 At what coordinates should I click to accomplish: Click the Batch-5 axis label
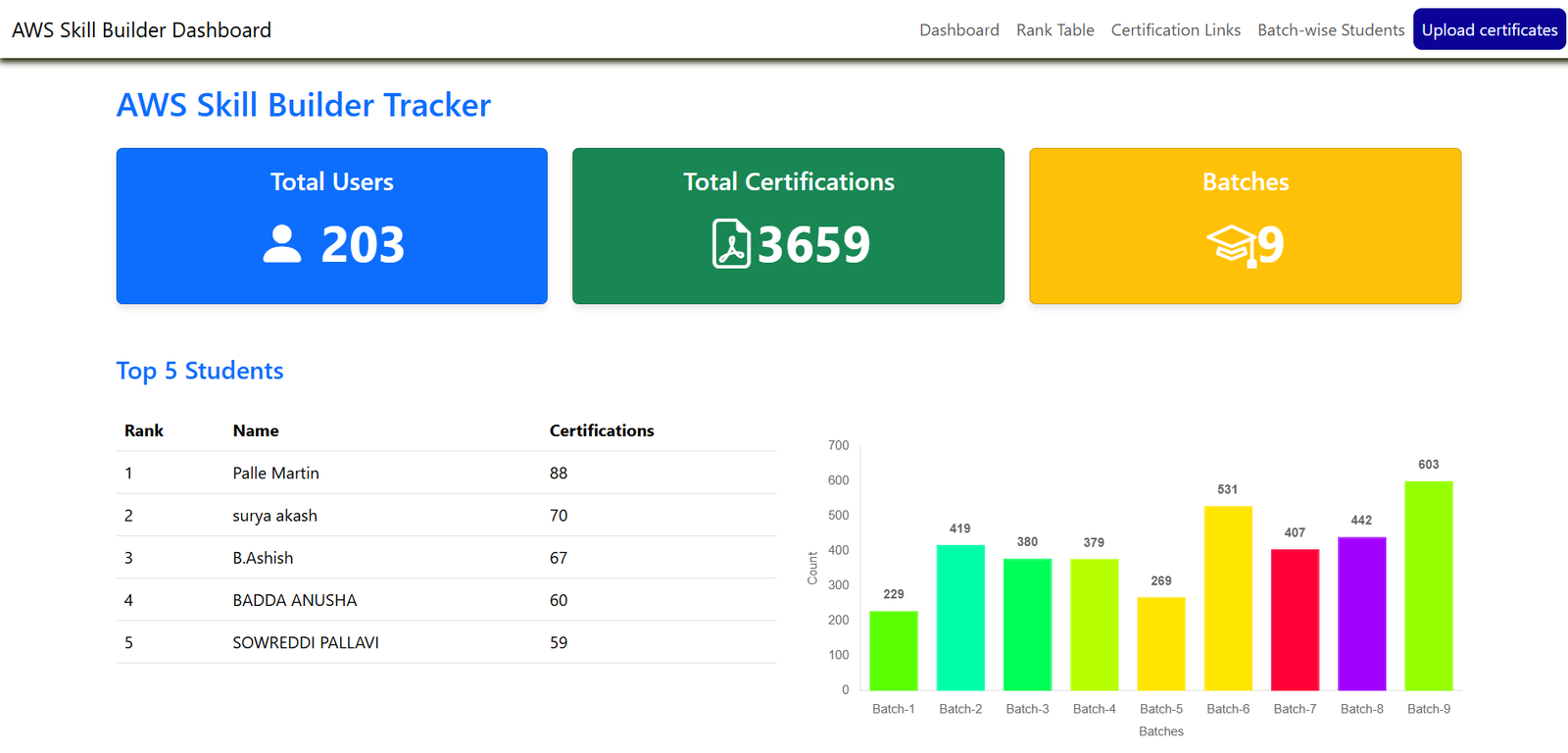tap(1161, 709)
